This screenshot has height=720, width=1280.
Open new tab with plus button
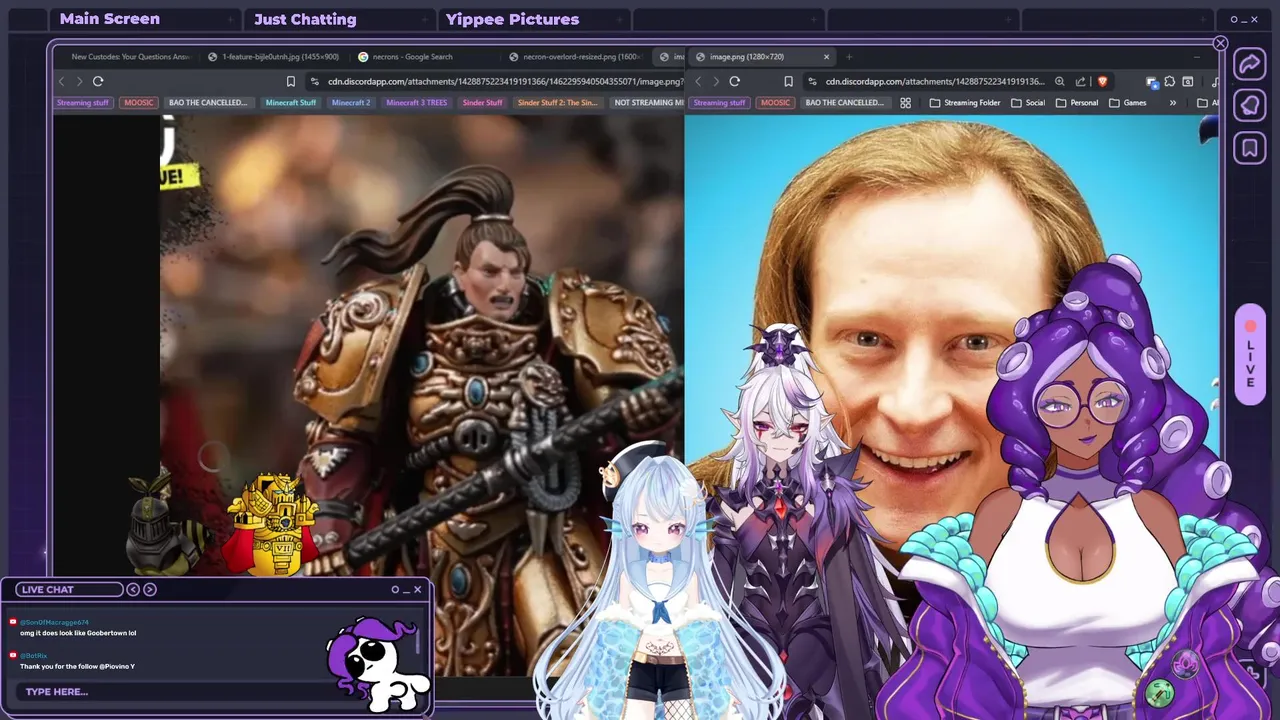pos(849,57)
